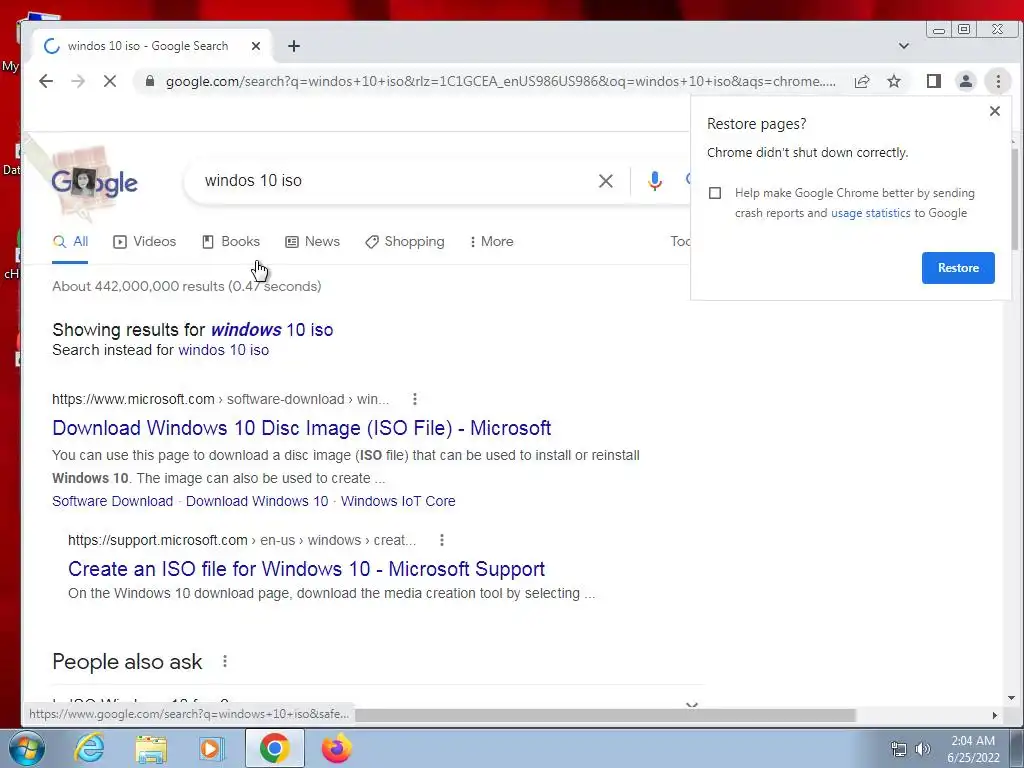This screenshot has width=1024, height=768.
Task: Open the tab search dropdown arrow
Action: 904,46
